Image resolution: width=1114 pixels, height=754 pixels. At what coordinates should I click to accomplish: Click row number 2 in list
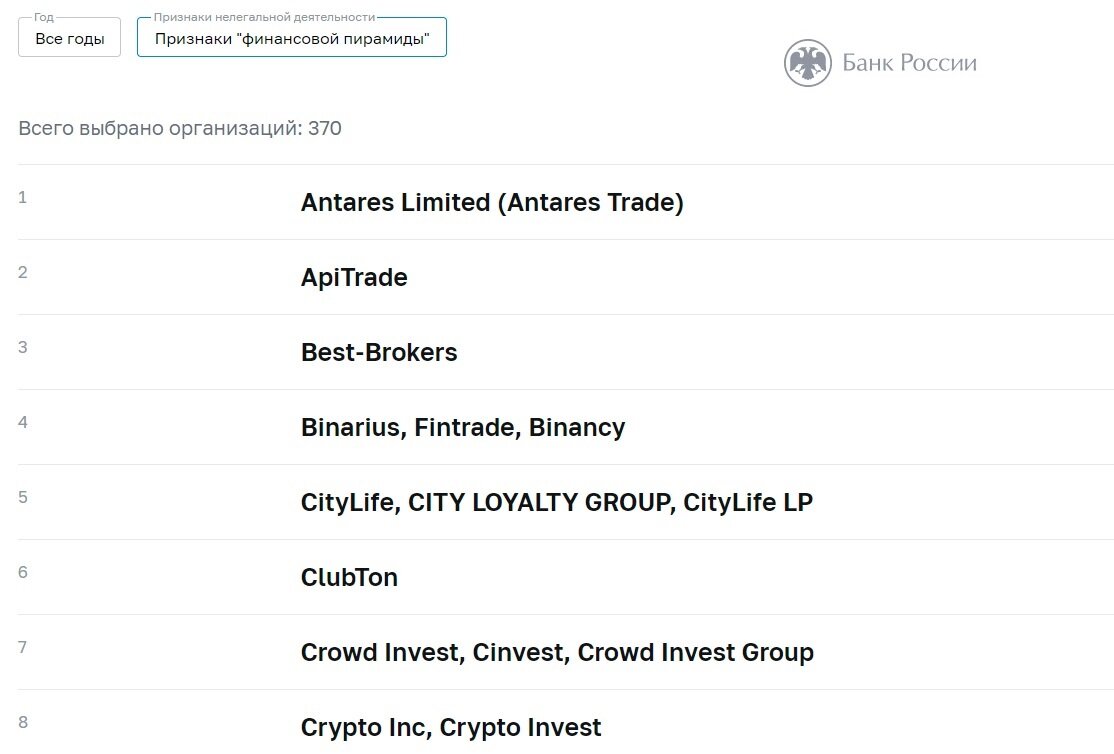[23, 272]
